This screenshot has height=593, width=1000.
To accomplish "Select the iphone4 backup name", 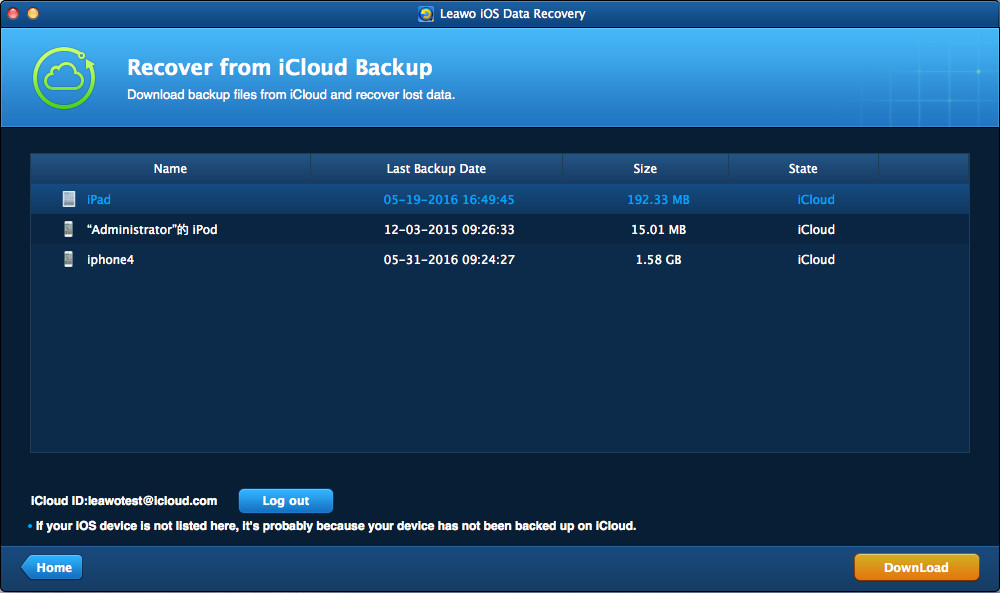I will [x=110, y=259].
